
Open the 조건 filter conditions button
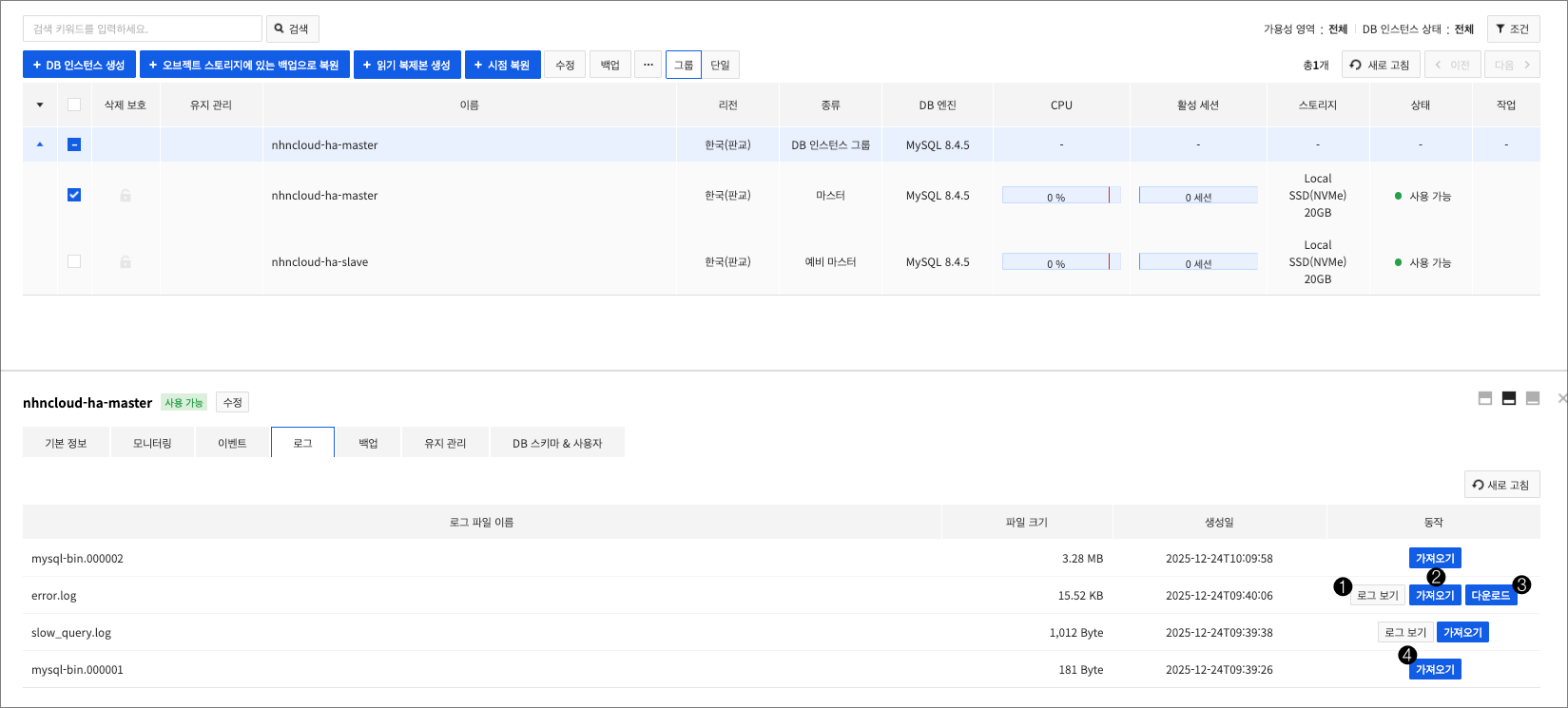(1513, 29)
